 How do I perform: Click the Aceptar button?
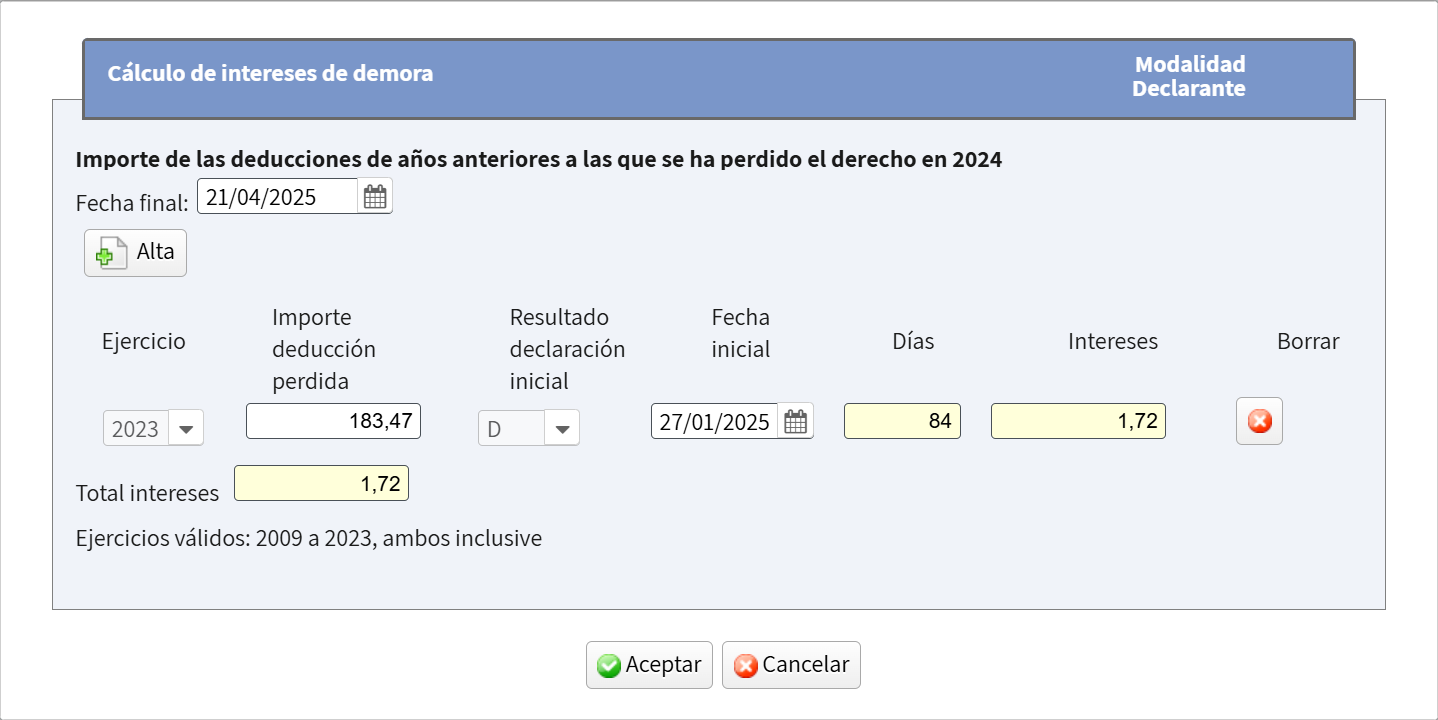(649, 664)
